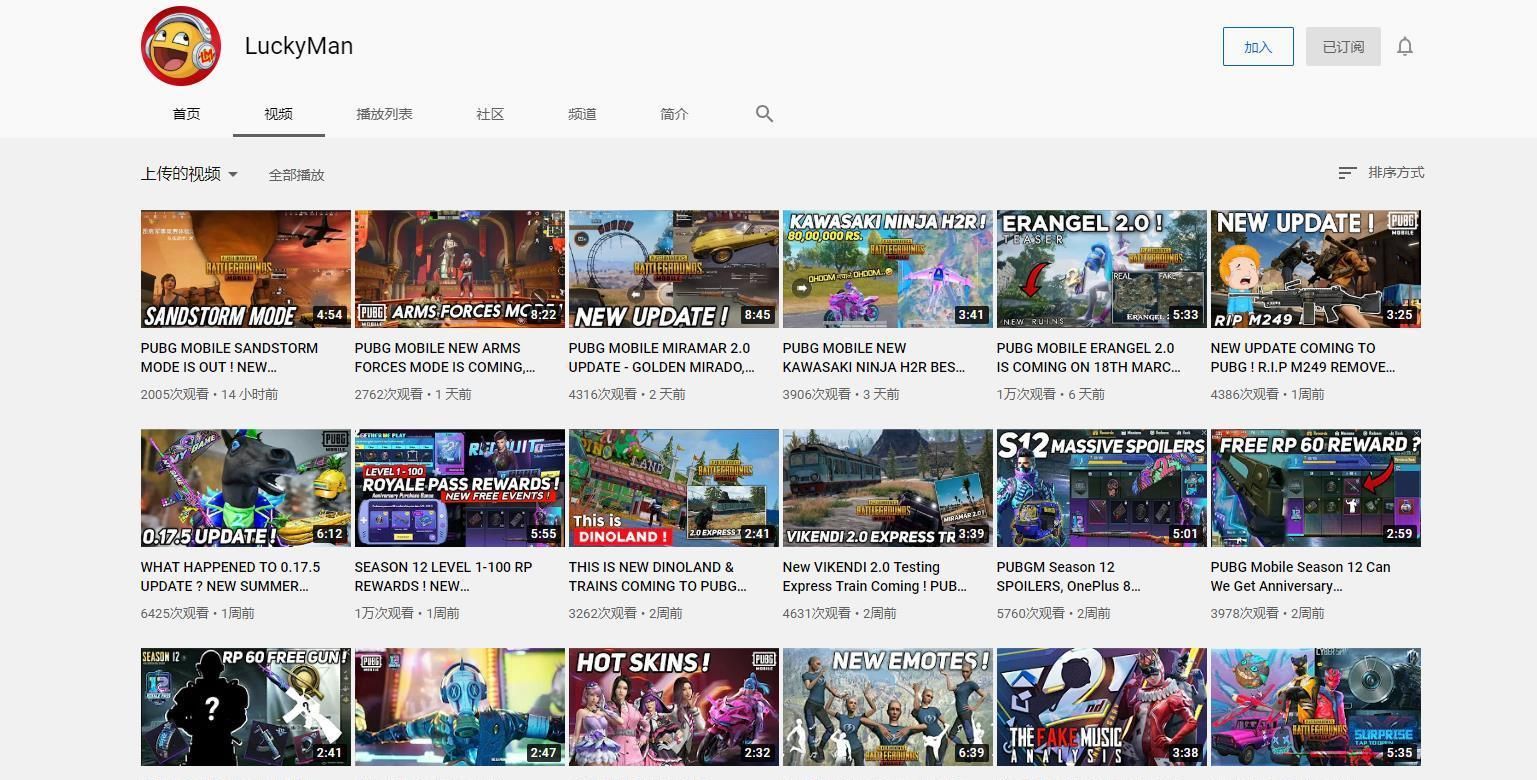Open title PUBG MOBILE ERANGEL 2.0 IS COMING
The height and width of the screenshot is (780, 1537).
coord(1089,358)
